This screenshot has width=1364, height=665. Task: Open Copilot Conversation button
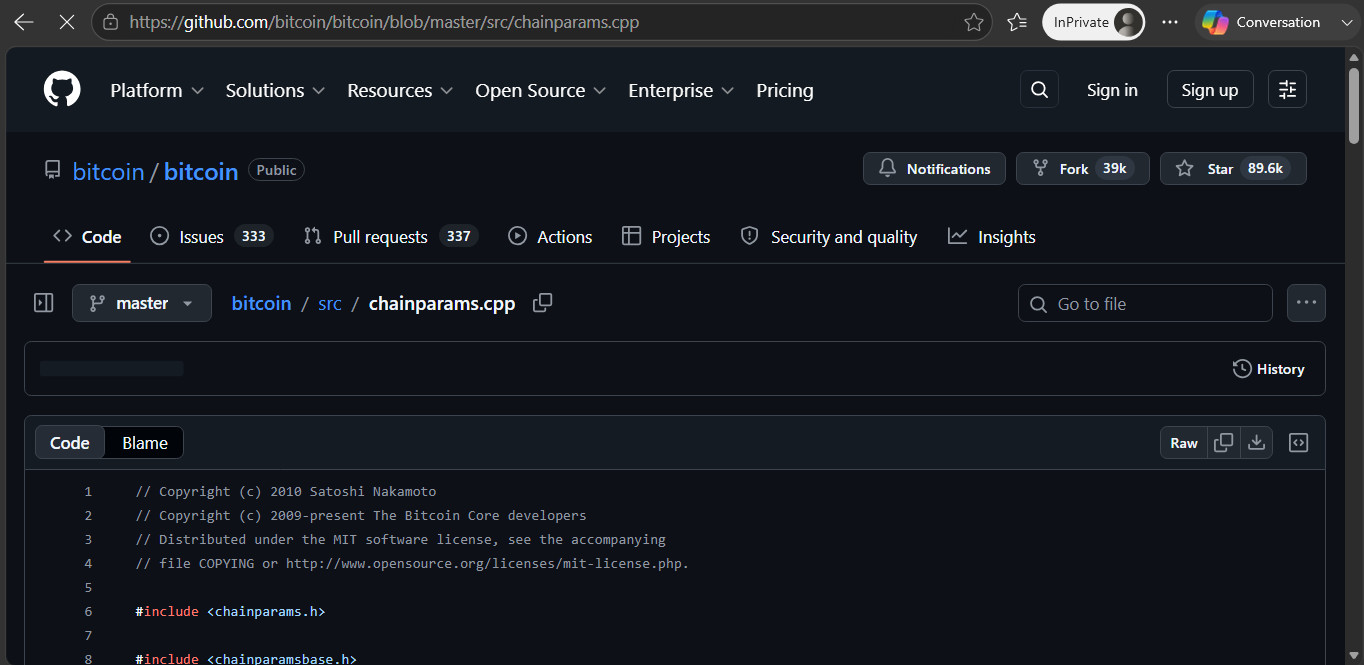(1276, 22)
